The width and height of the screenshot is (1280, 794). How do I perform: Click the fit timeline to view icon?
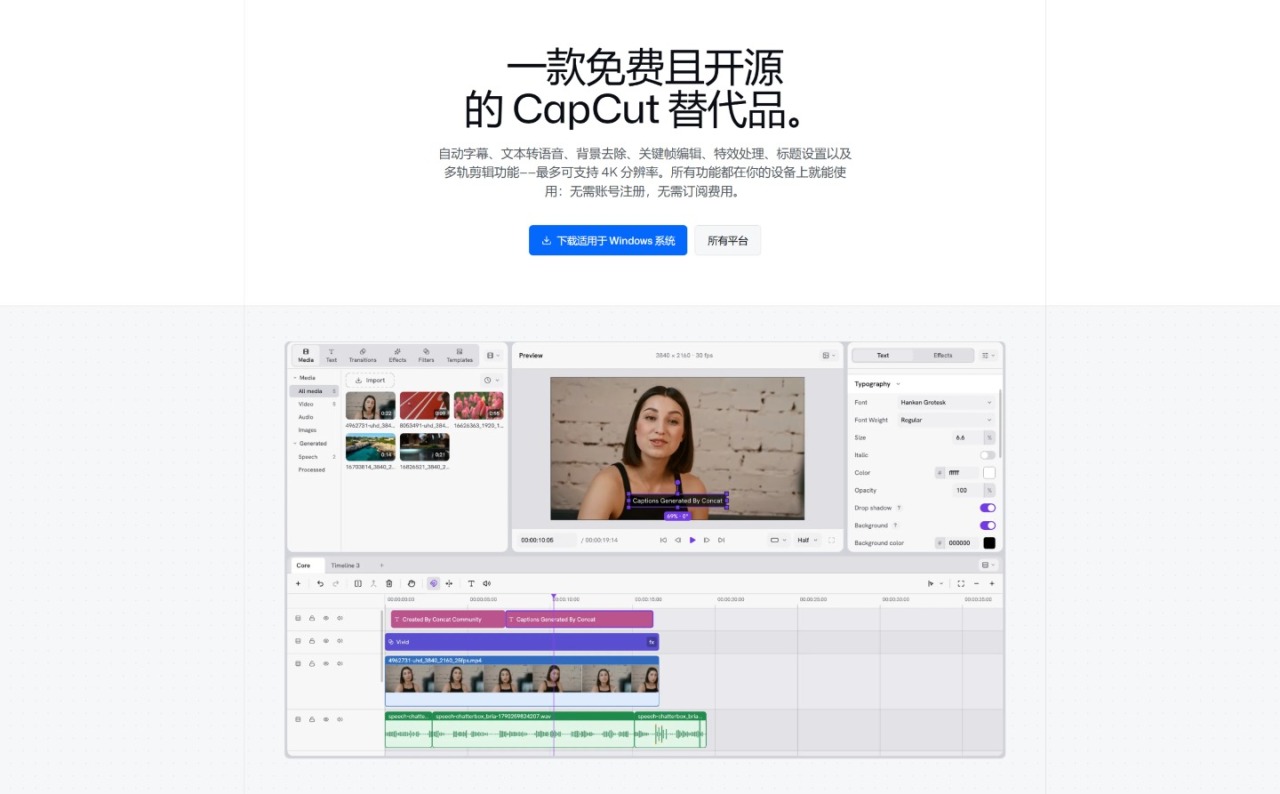click(x=961, y=583)
